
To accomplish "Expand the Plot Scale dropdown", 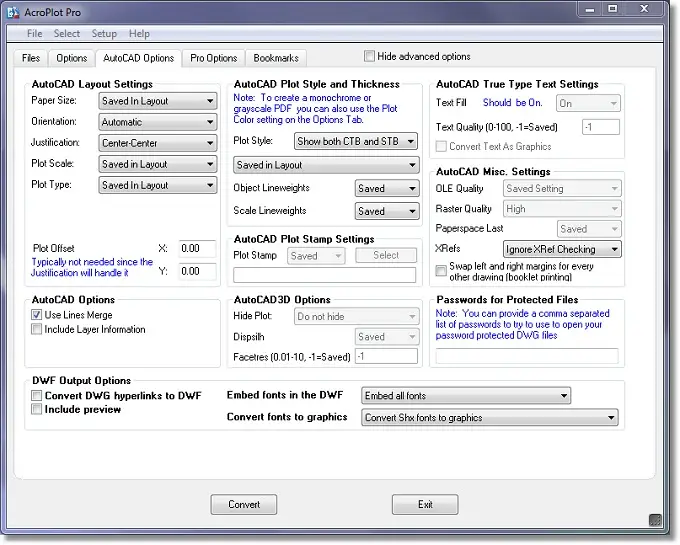I will pos(158,164).
